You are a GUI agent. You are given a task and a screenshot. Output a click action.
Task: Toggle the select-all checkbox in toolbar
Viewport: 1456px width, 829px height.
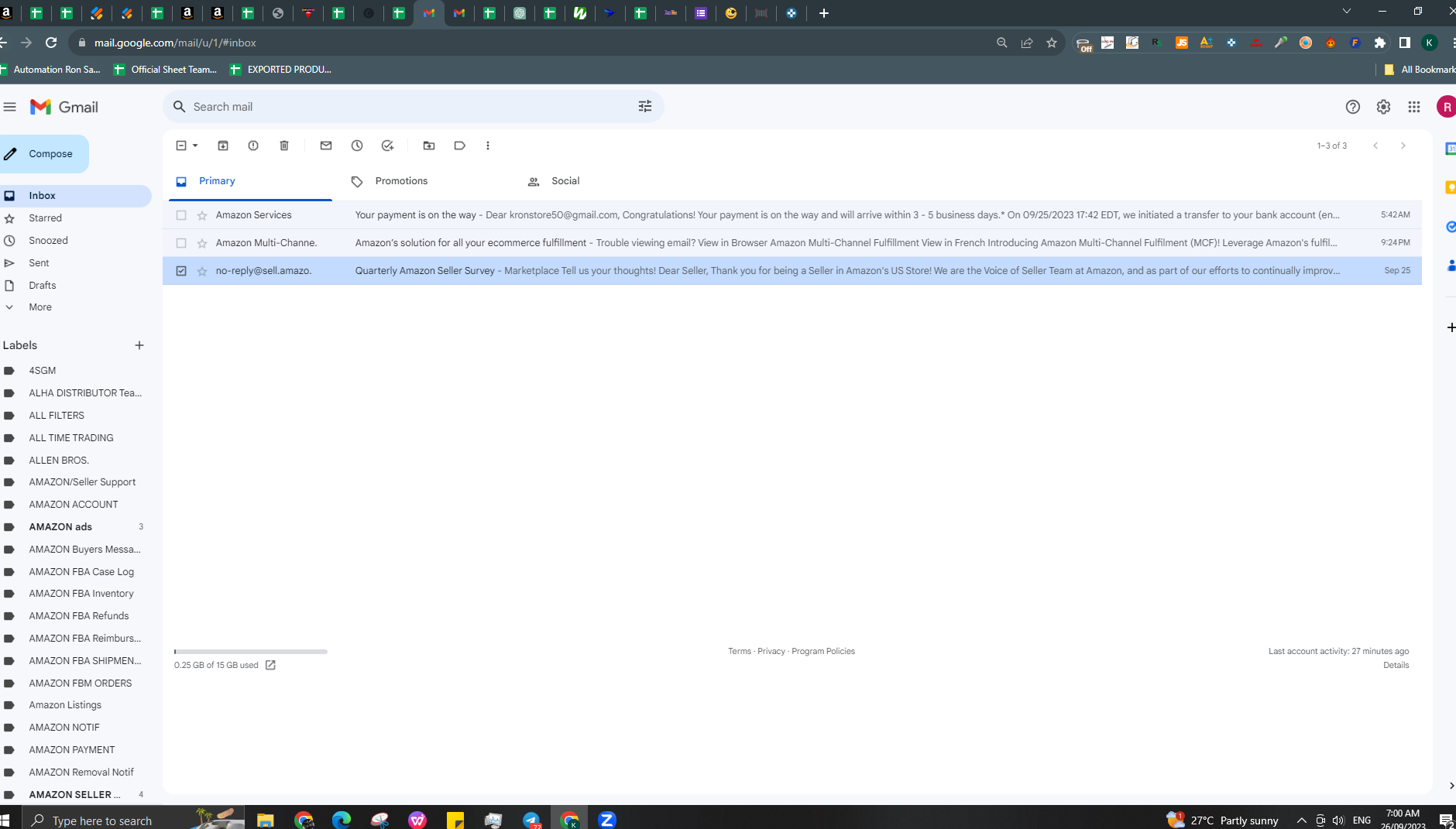click(x=181, y=146)
